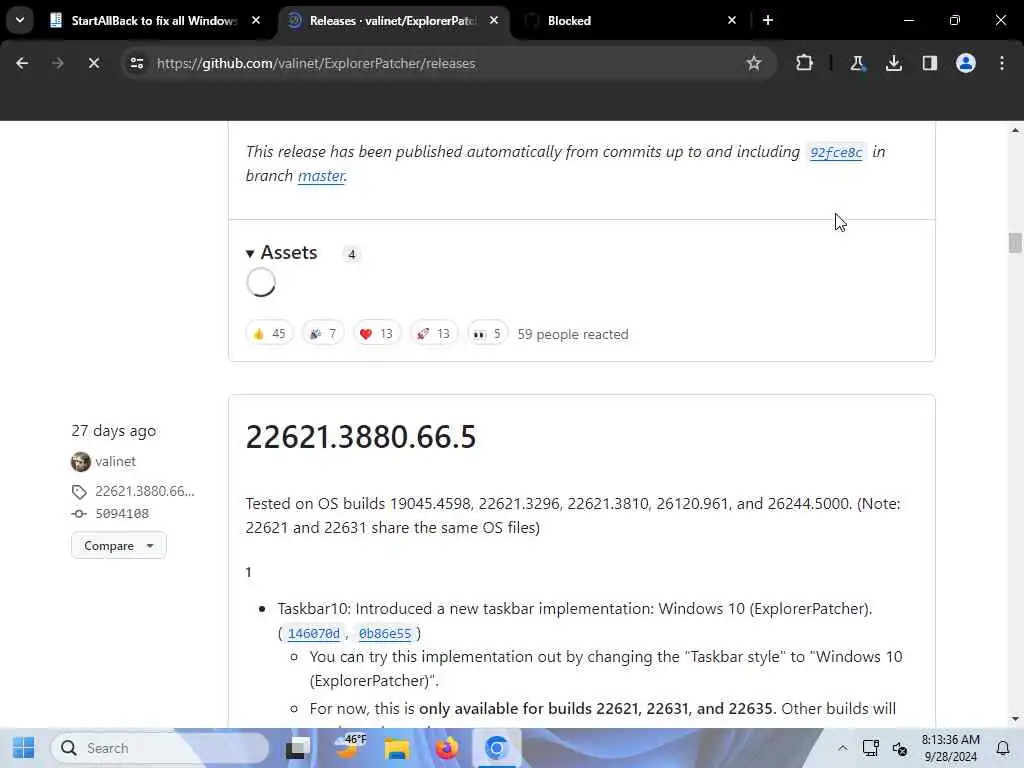Screen dimensions: 1024x768
Task: Open the Chrome three-dot menu
Action: point(1002,63)
